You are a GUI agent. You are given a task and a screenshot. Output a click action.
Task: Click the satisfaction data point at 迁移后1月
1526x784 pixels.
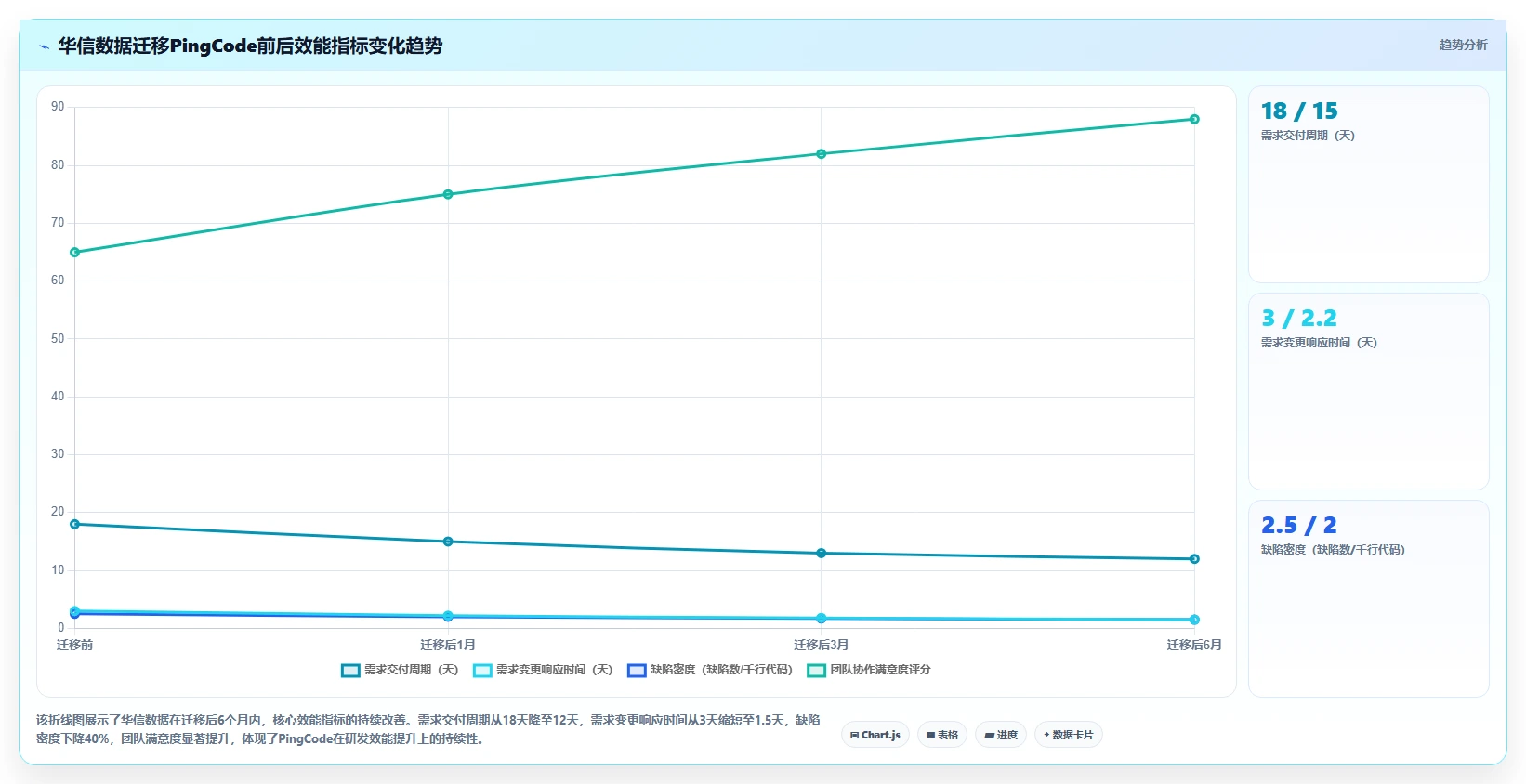448,194
